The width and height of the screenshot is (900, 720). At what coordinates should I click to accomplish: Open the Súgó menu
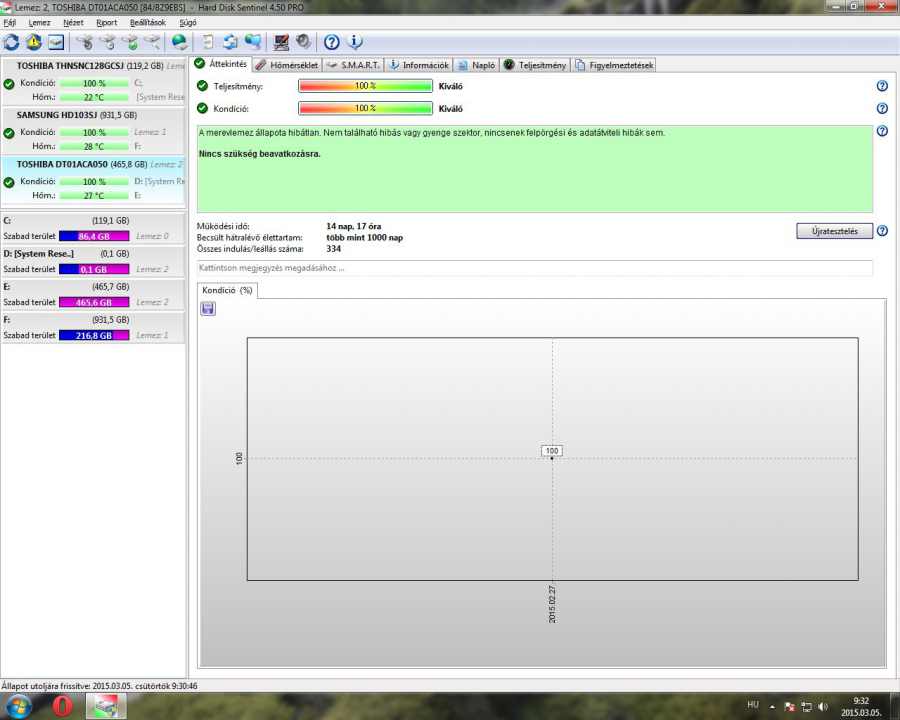188,22
